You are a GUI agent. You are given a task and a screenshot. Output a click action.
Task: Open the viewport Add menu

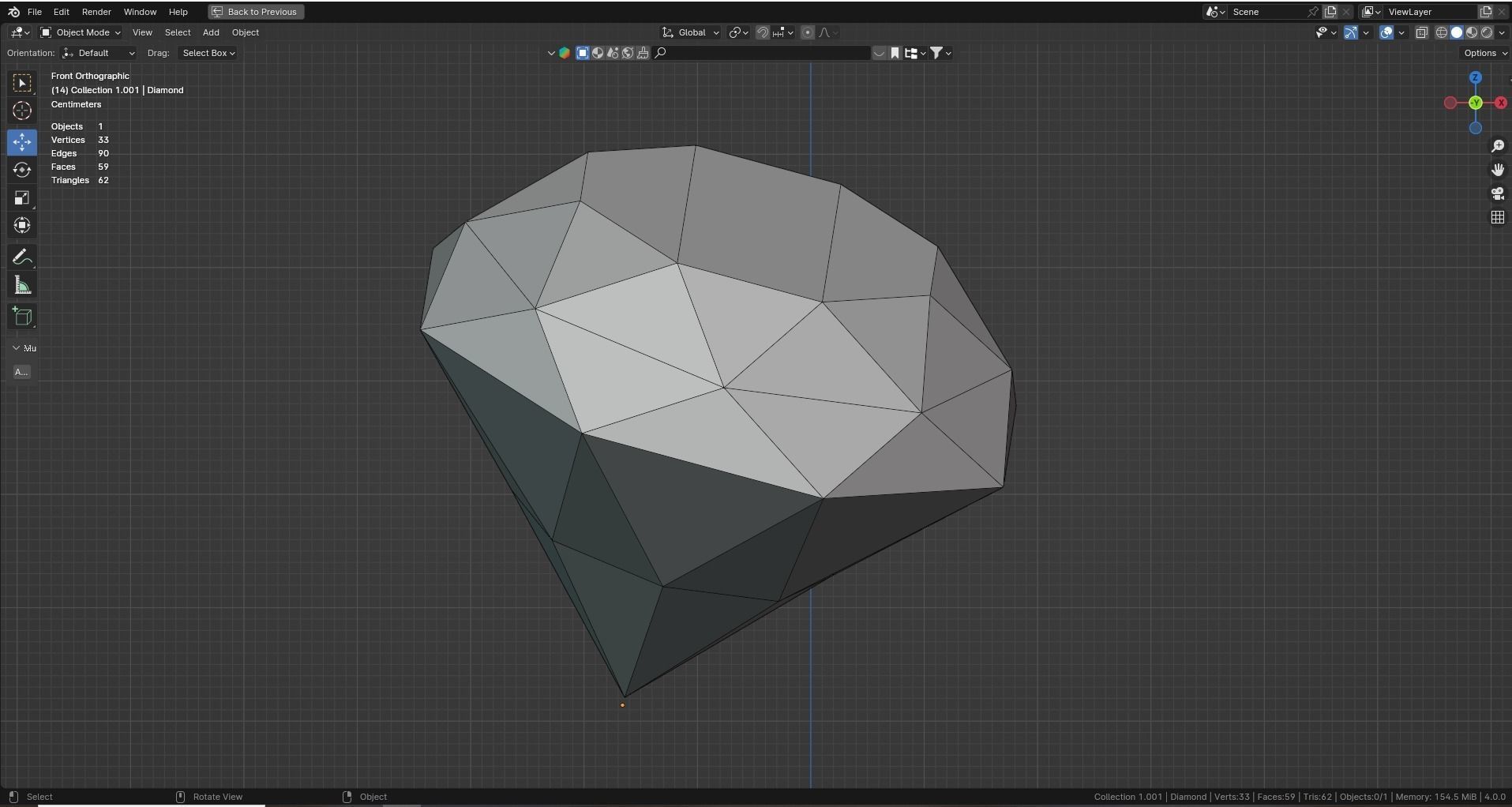point(211,32)
